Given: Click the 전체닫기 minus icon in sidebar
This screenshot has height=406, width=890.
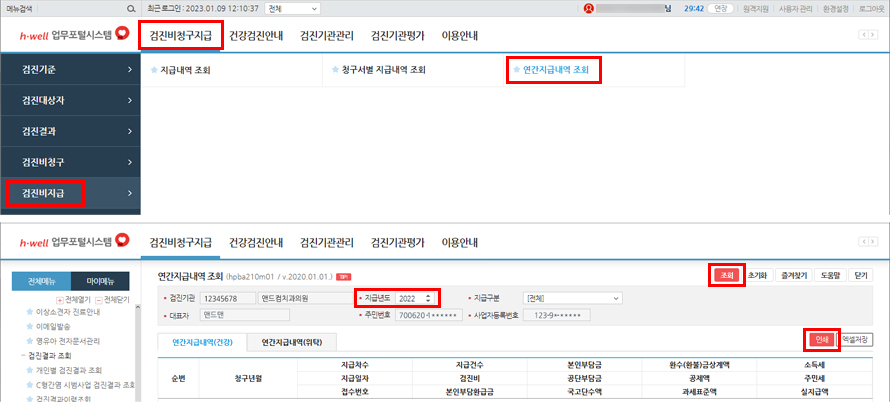Looking at the screenshot, I should click(x=97, y=299).
